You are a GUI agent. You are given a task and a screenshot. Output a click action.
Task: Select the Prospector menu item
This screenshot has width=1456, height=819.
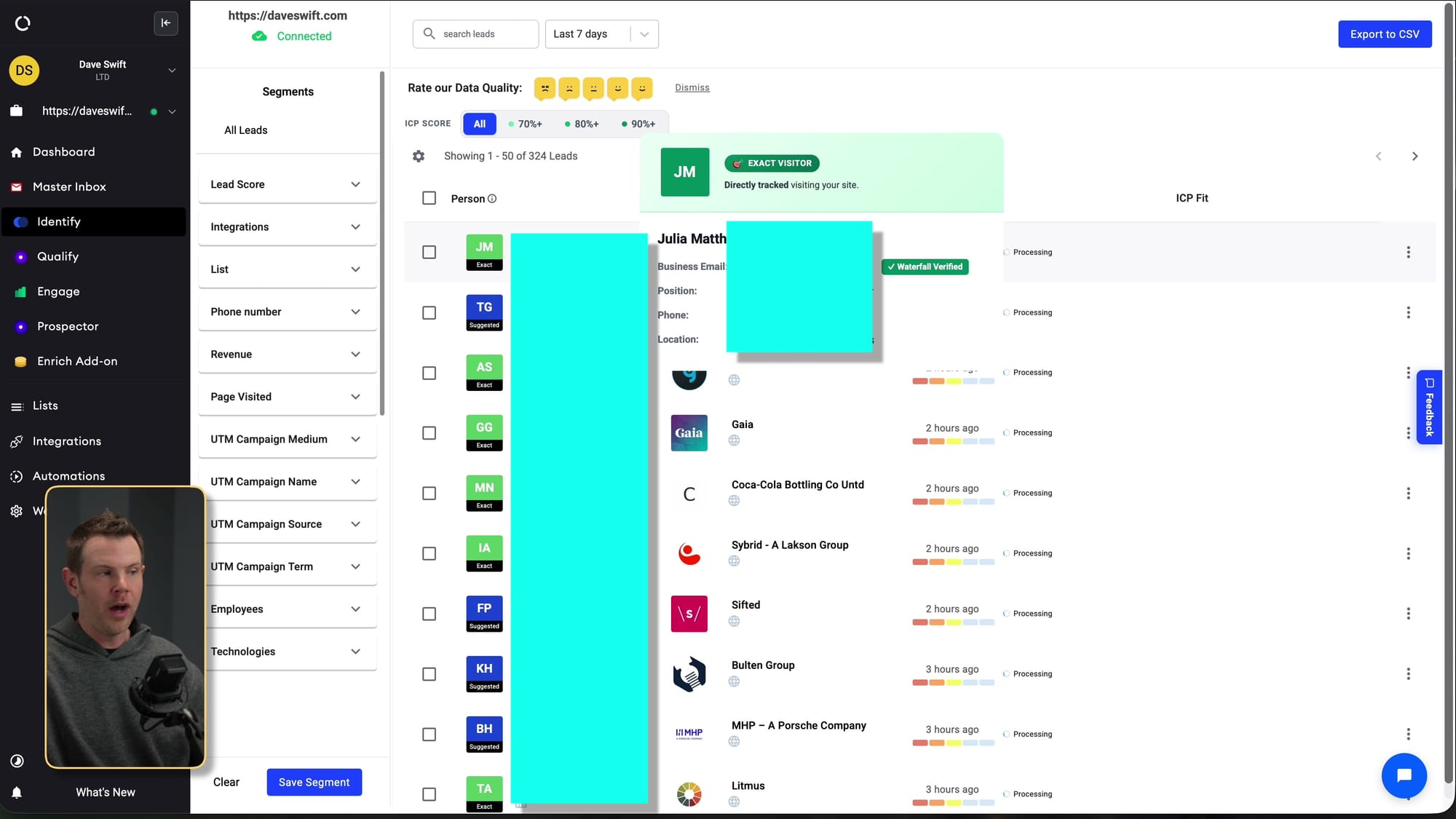[93, 327]
